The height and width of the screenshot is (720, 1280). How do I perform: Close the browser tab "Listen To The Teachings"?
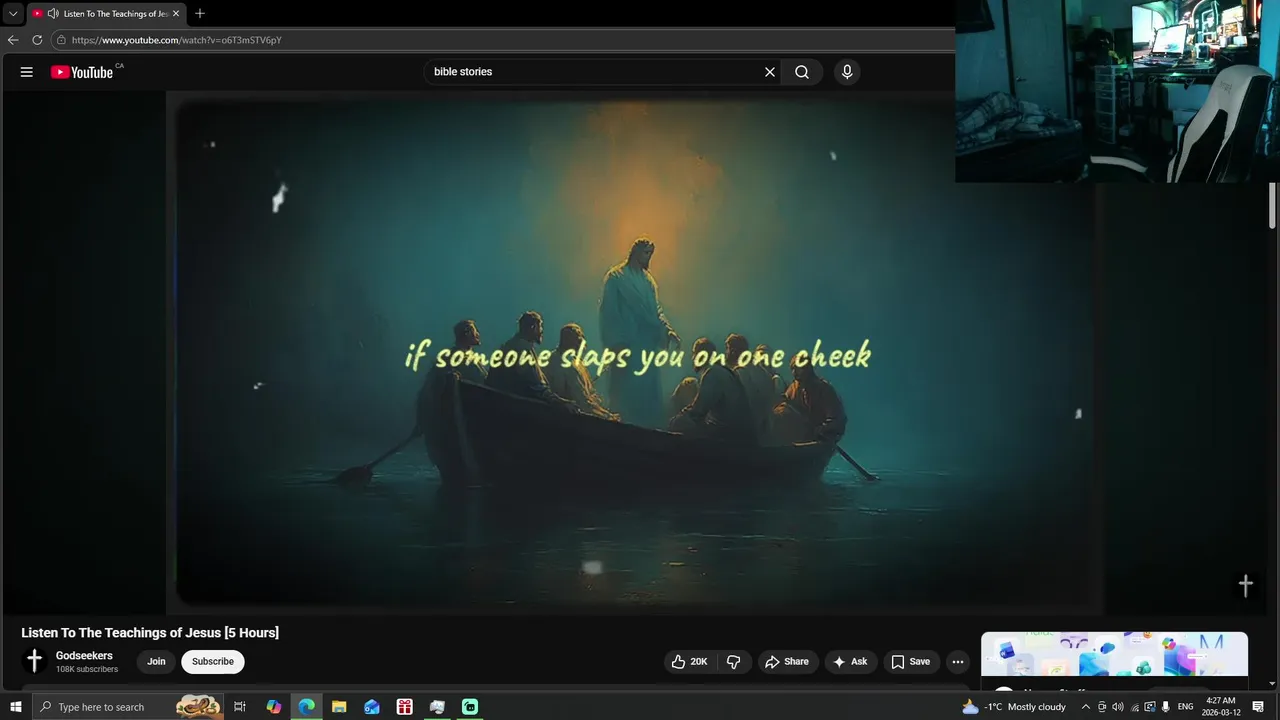[x=176, y=14]
